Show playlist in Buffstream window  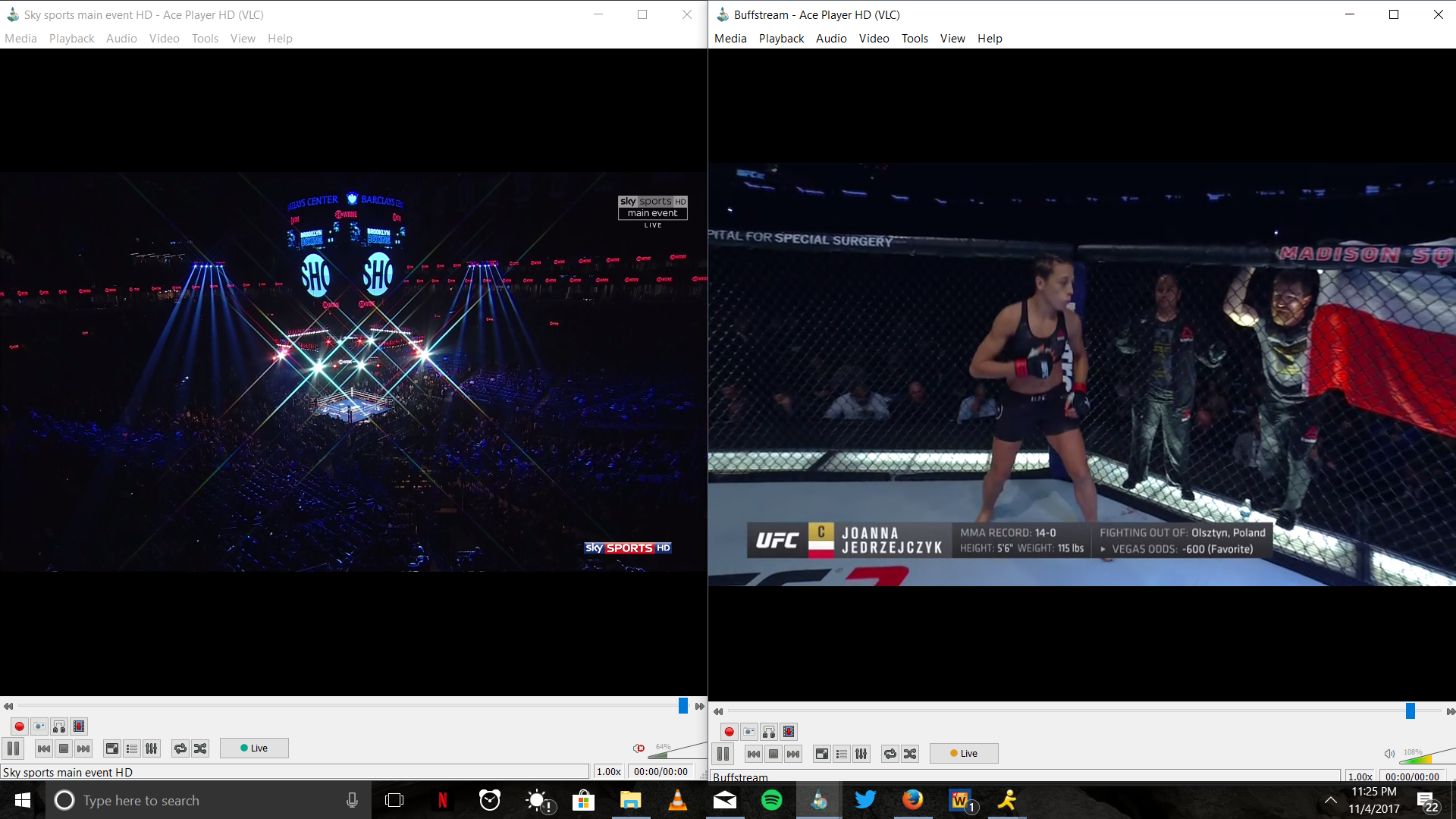[842, 754]
